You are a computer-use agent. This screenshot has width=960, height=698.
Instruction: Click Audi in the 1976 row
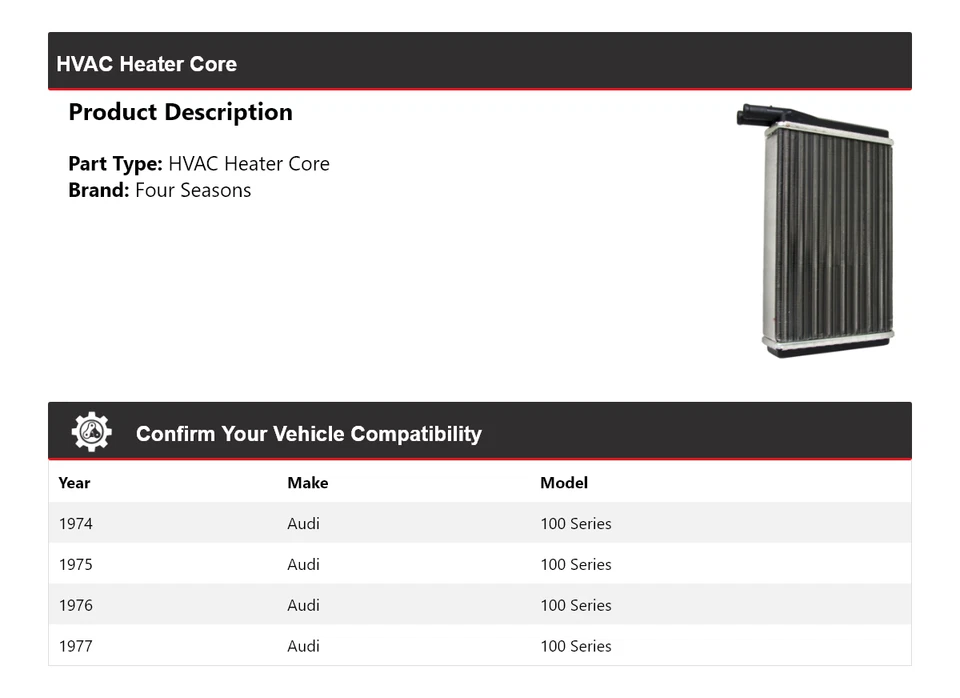click(x=303, y=606)
